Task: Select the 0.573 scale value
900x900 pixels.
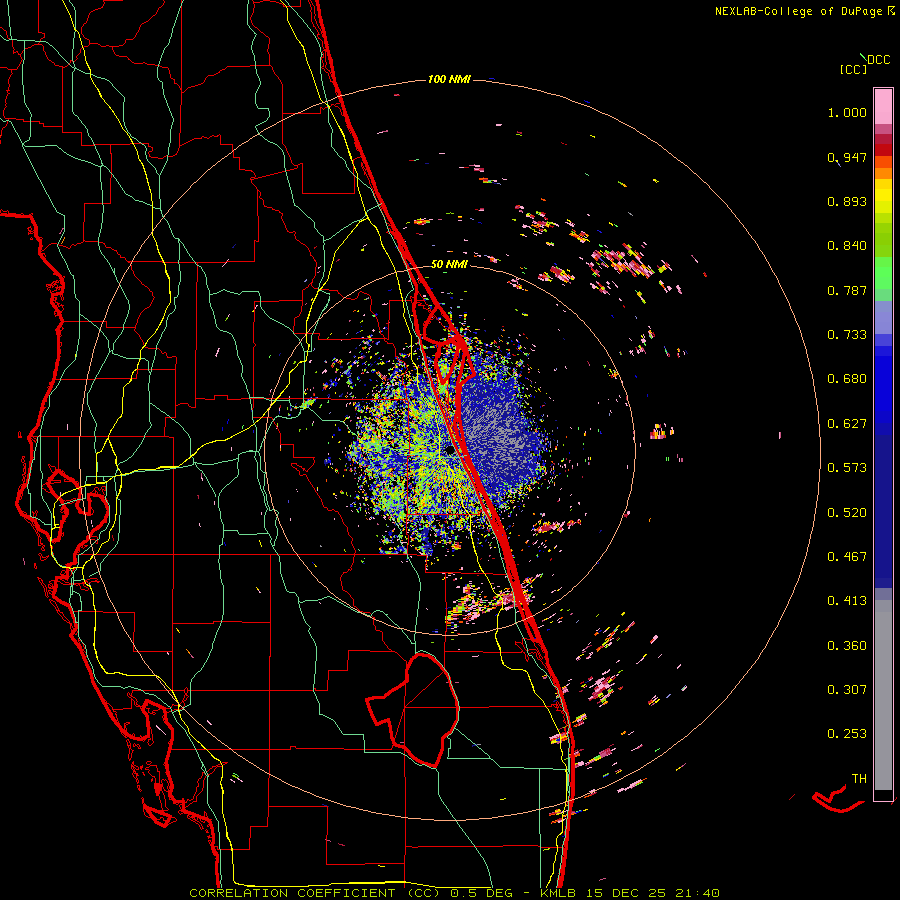Action: tap(847, 468)
